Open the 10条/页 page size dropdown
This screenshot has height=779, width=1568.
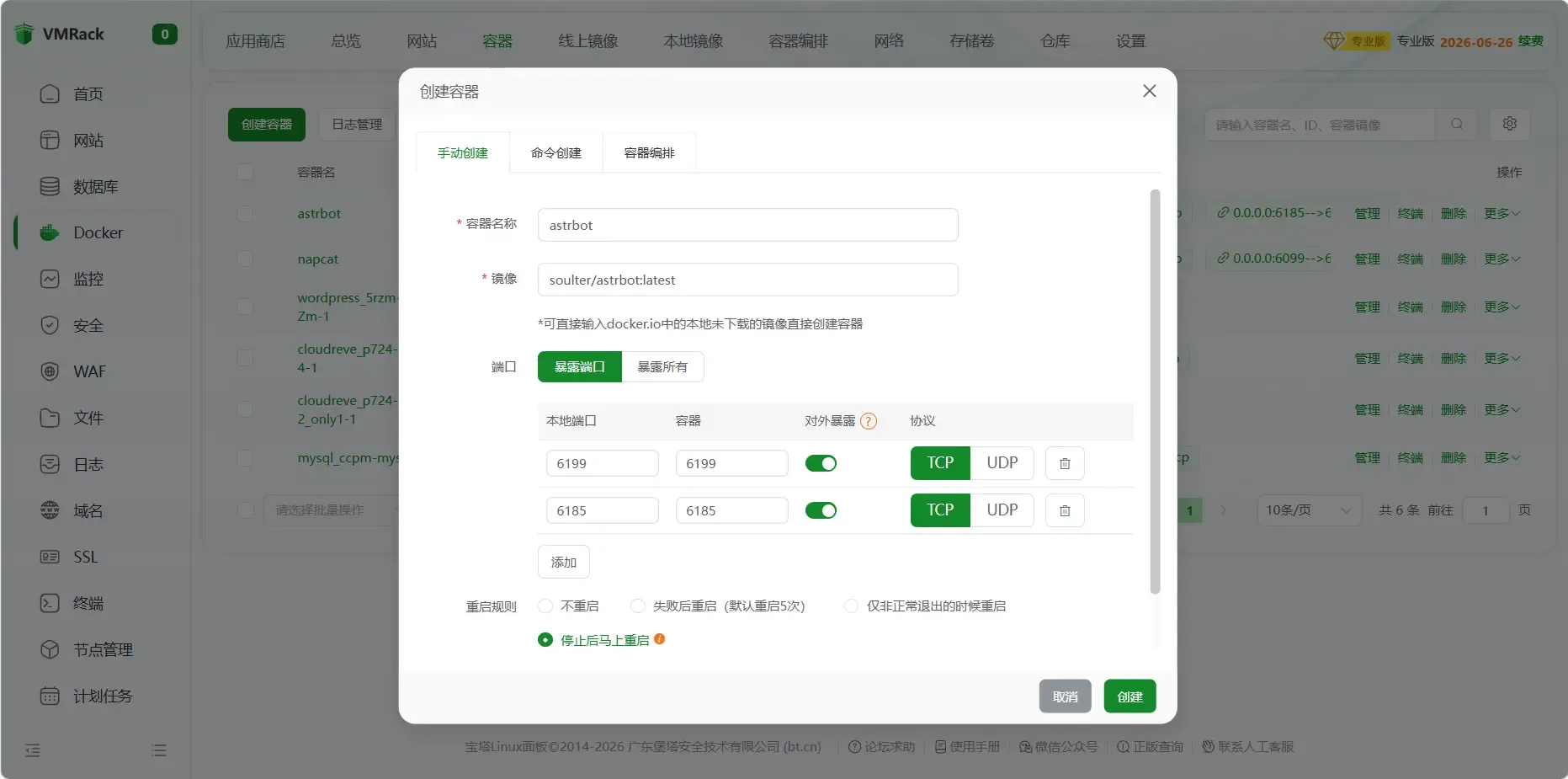pos(1308,510)
